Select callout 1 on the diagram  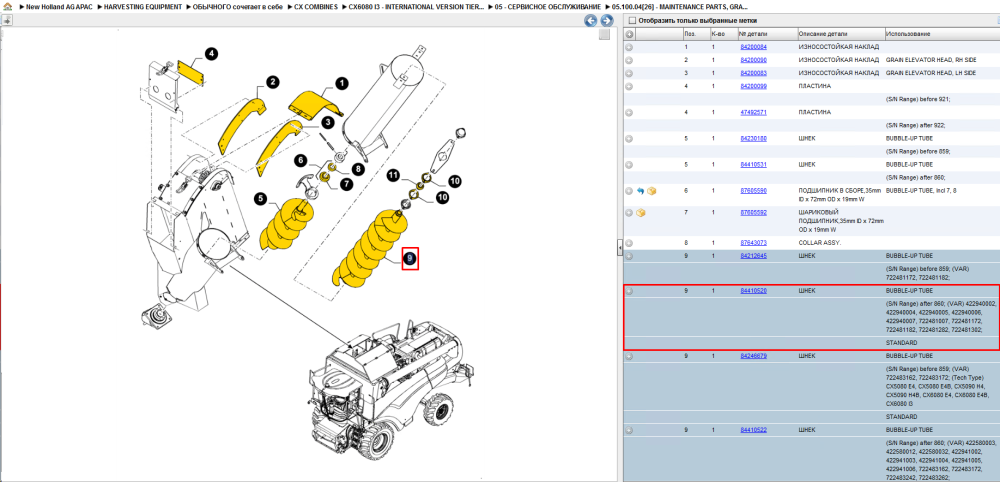click(341, 84)
